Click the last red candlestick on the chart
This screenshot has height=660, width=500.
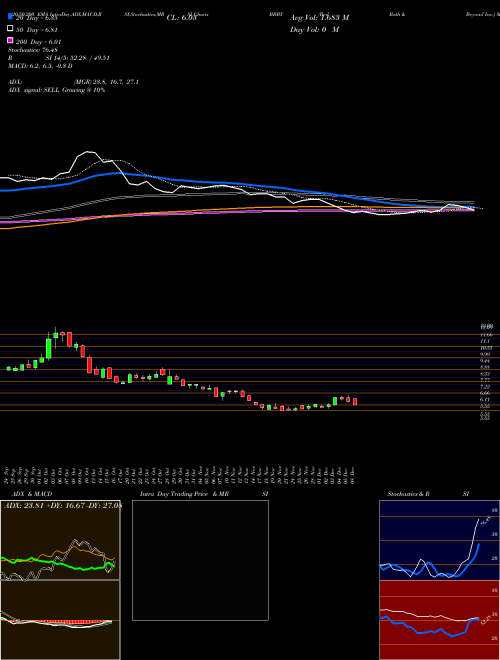(x=355, y=402)
